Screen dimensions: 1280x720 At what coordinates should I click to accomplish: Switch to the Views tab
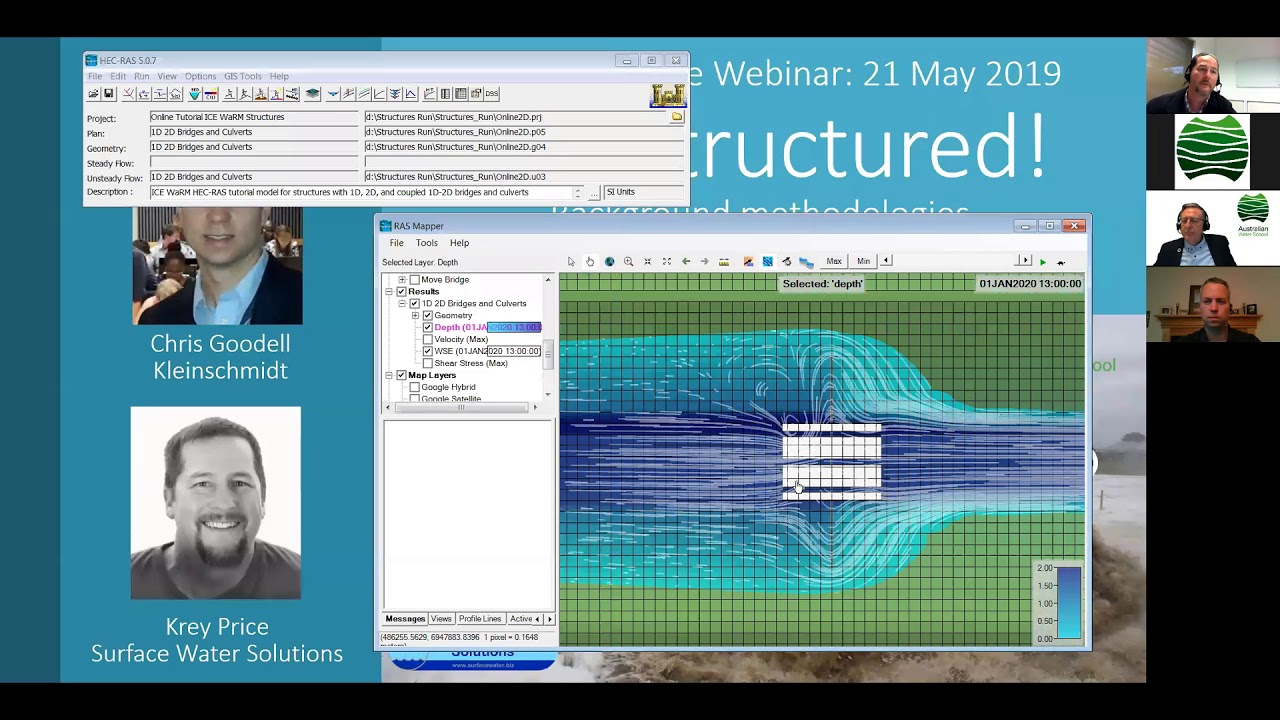point(441,619)
